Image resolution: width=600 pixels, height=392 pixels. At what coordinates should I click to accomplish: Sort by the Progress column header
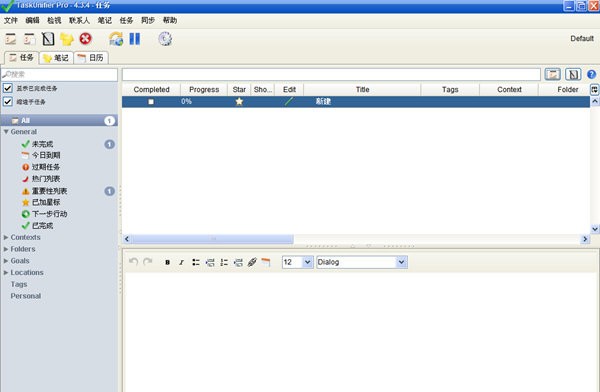point(204,90)
